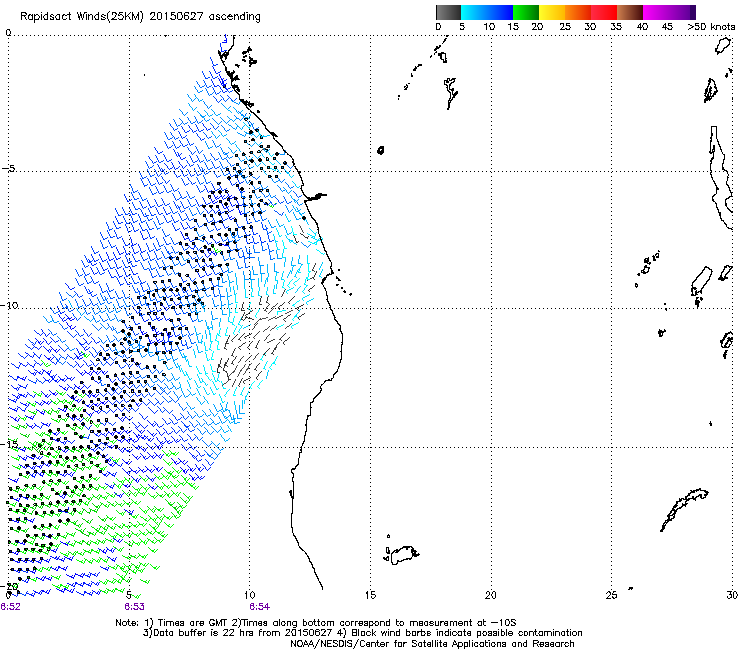Click the '20' longitude label on the bottom axis

[x=491, y=595]
